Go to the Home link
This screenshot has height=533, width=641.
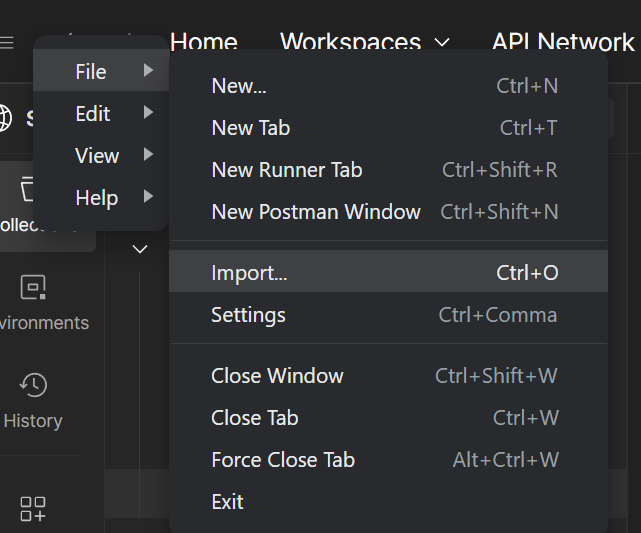pos(204,41)
